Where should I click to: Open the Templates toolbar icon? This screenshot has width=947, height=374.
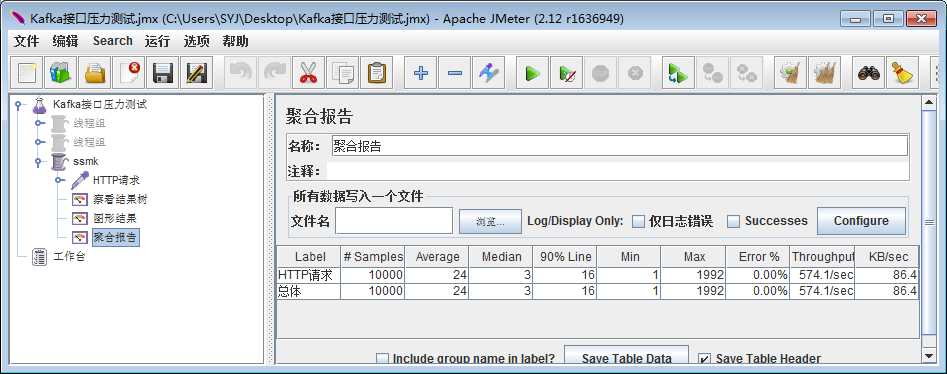tap(60, 73)
